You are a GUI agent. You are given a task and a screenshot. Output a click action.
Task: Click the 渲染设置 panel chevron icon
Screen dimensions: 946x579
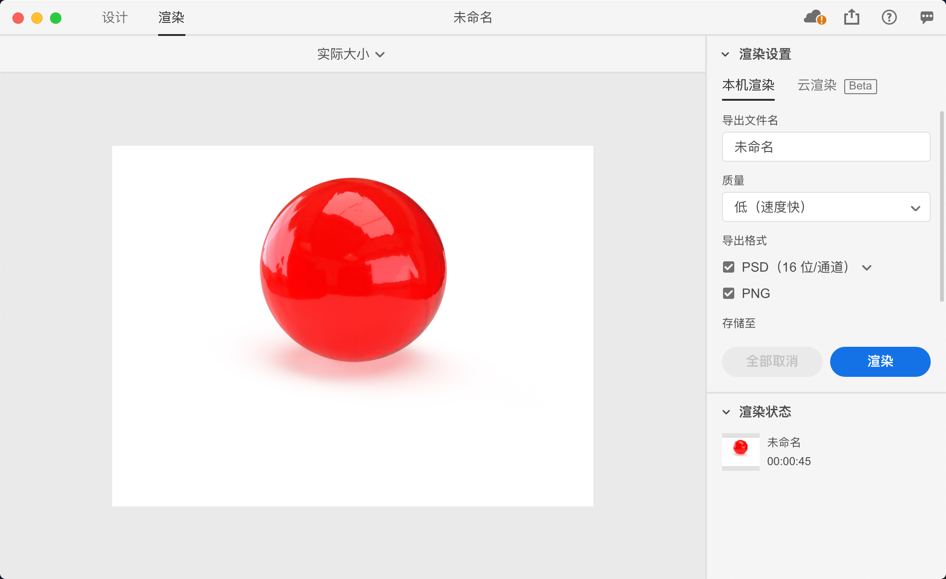pyautogui.click(x=724, y=55)
